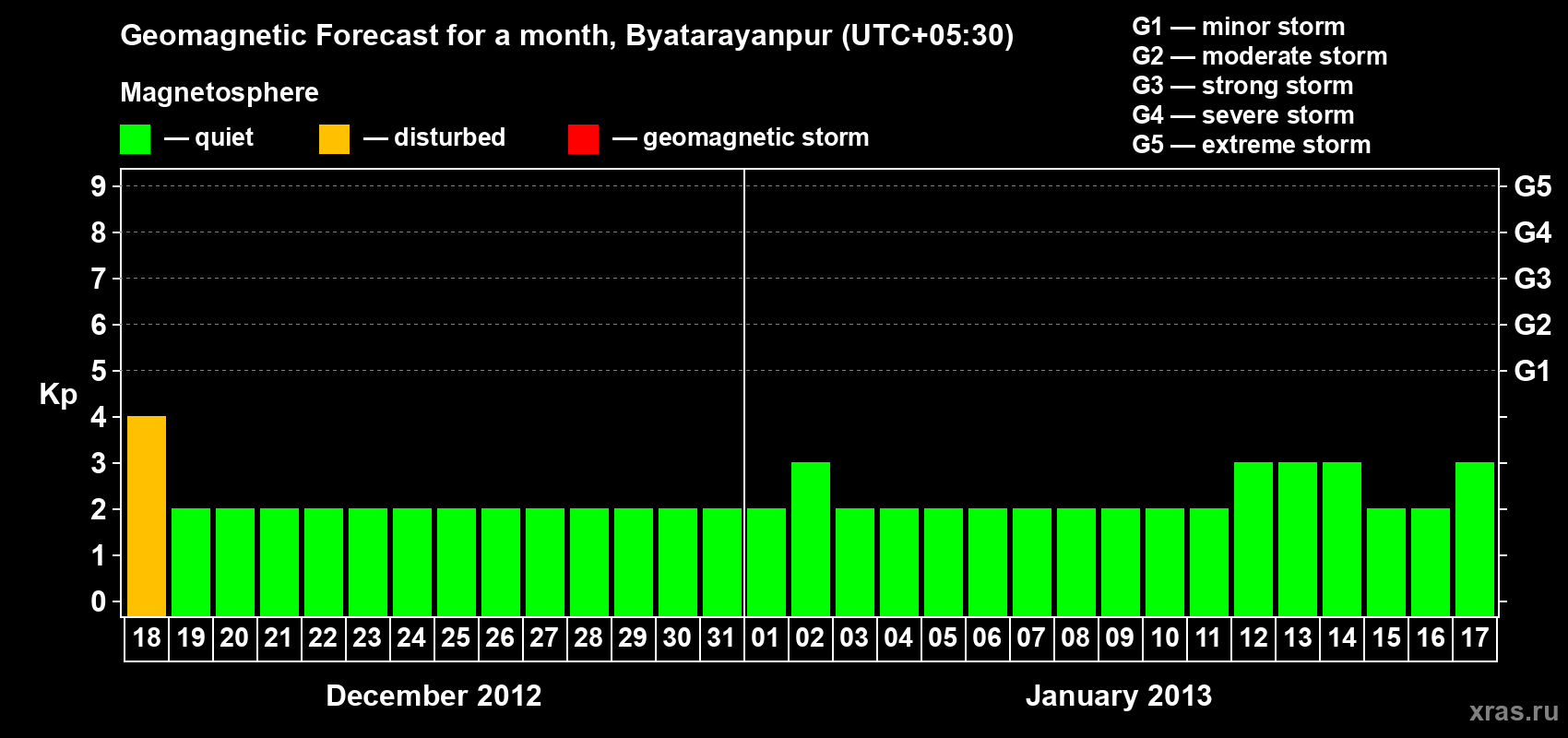Click Kp value 7 on y-axis

(99, 279)
